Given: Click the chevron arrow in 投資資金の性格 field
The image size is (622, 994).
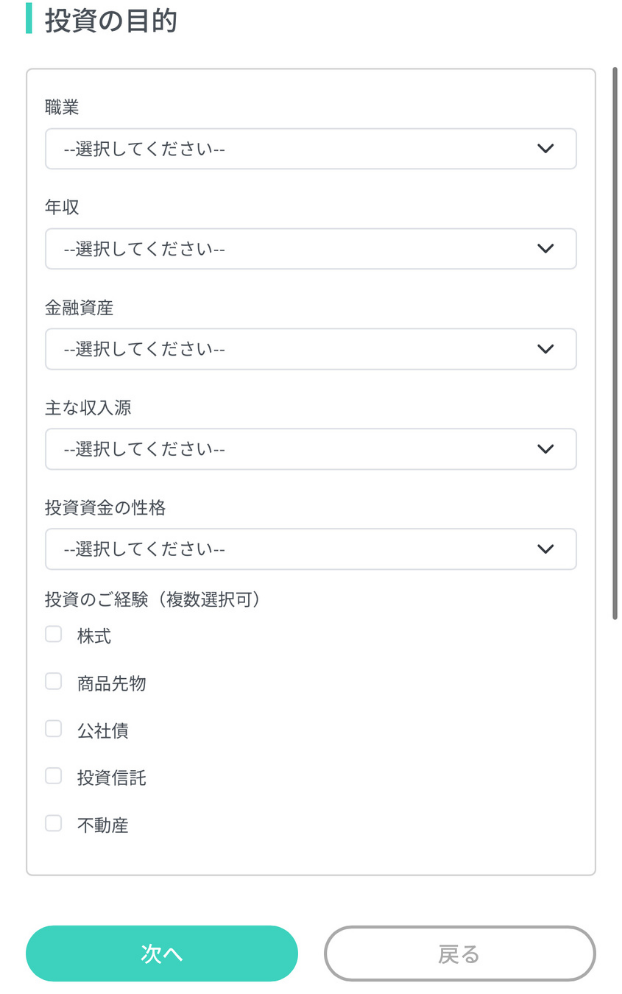Looking at the screenshot, I should [x=545, y=549].
